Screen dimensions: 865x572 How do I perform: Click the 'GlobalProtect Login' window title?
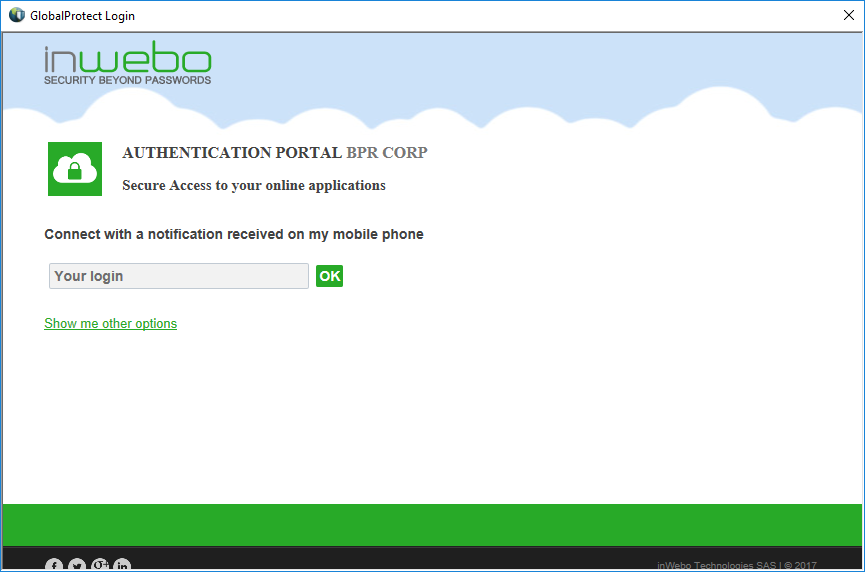(x=82, y=16)
